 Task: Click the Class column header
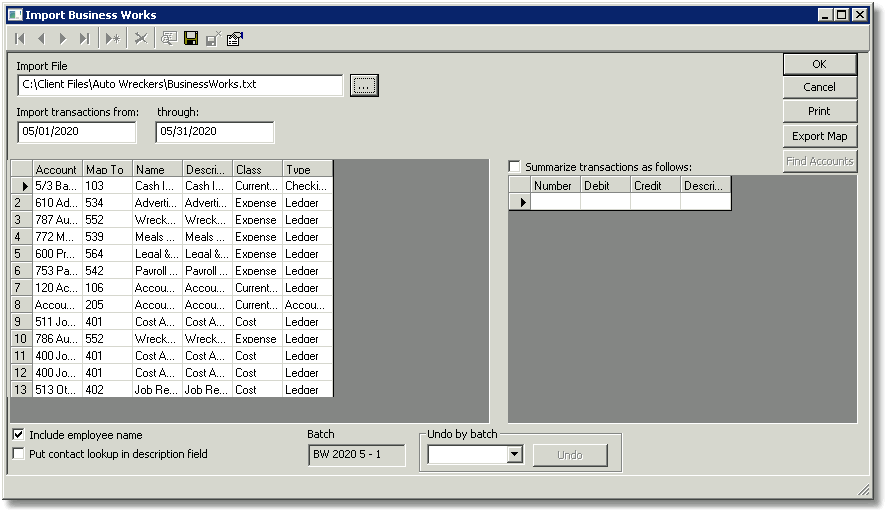click(x=257, y=169)
